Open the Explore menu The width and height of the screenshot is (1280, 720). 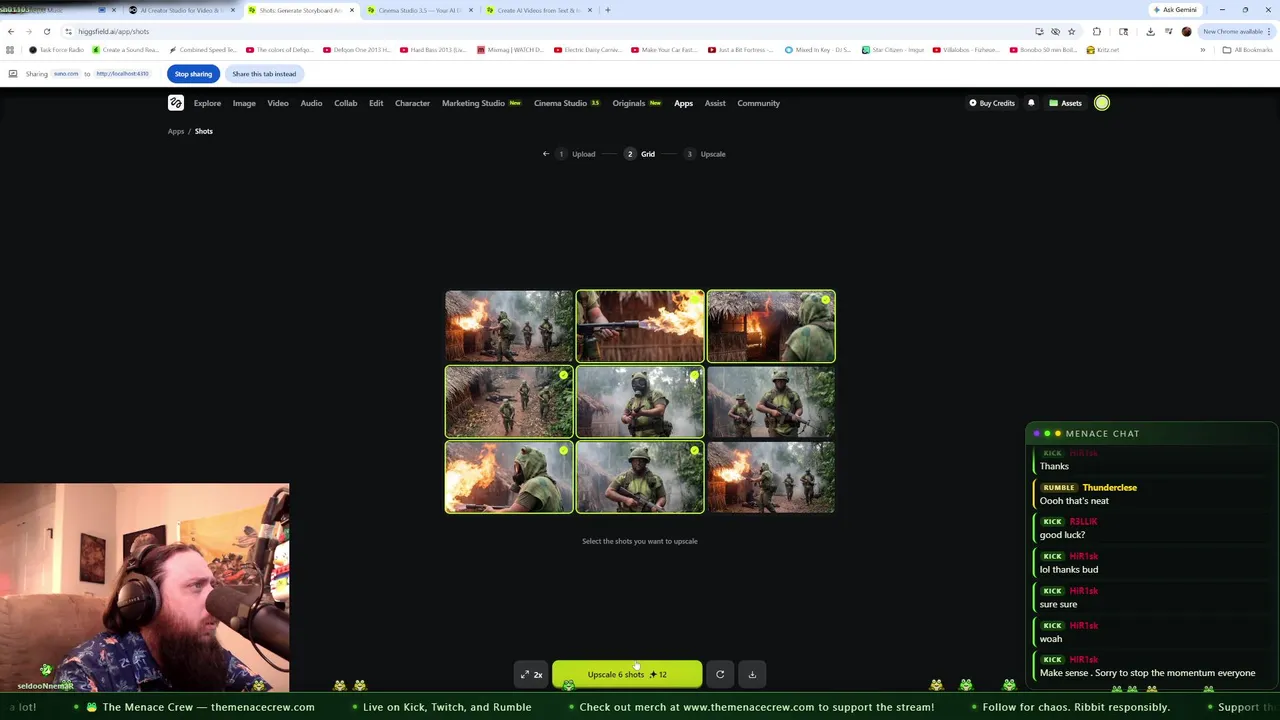[207, 103]
